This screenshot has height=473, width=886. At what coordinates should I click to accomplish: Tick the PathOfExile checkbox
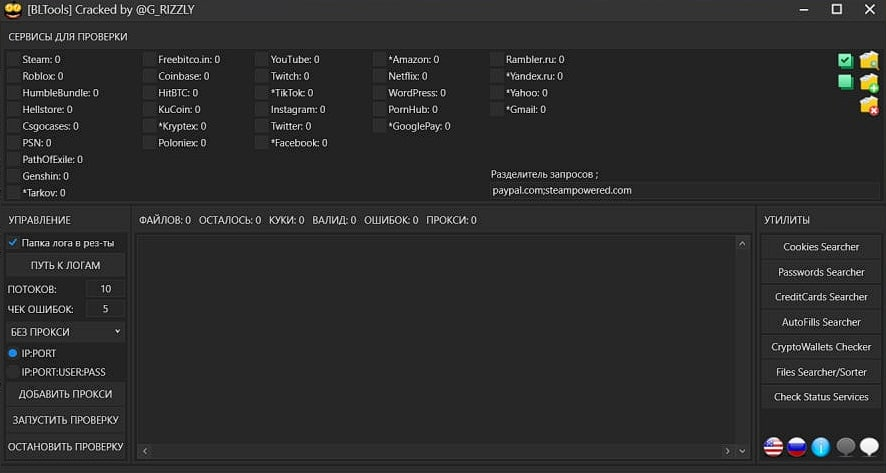14,159
